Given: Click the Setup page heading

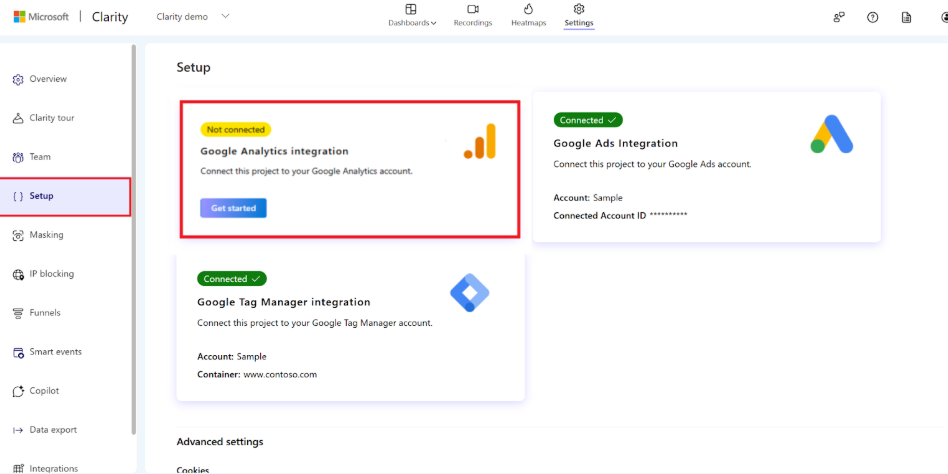Looking at the screenshot, I should [x=193, y=68].
